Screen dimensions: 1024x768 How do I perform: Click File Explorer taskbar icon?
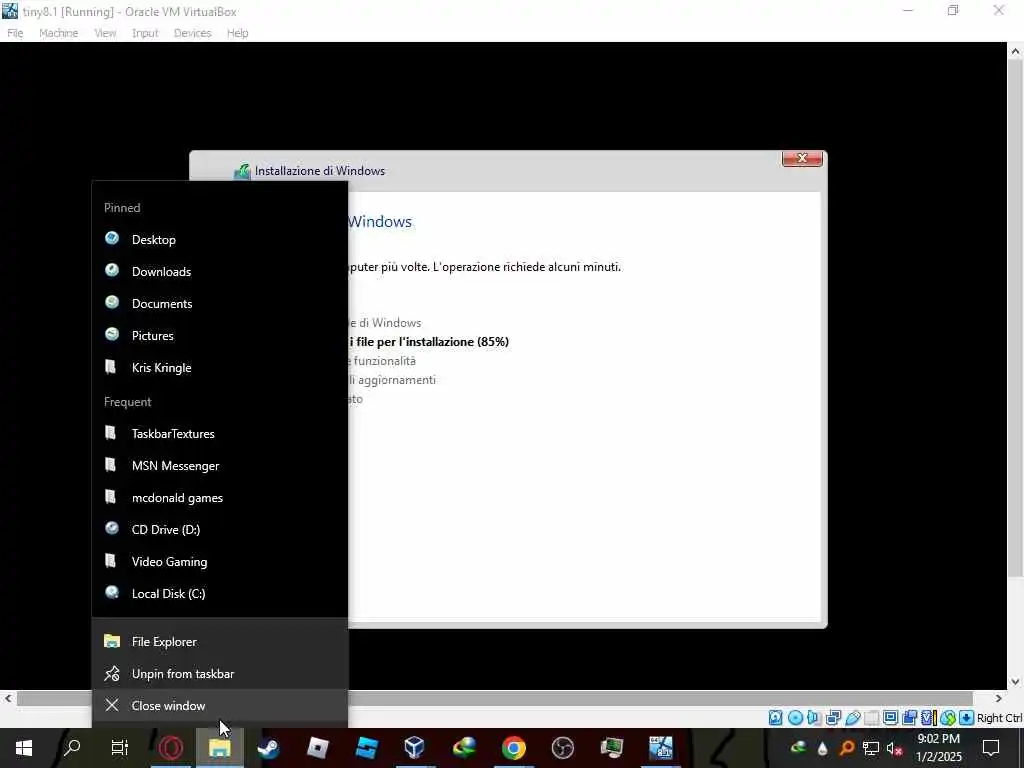coord(219,748)
